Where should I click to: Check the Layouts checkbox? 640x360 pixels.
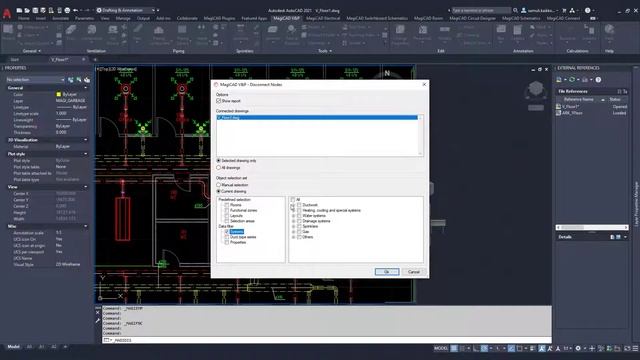click(227, 216)
